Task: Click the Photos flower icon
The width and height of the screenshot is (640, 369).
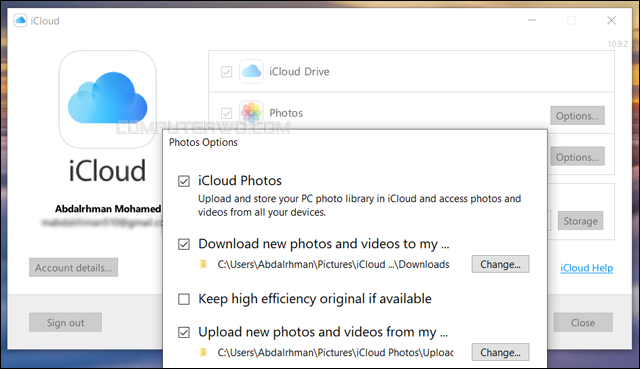Action: [251, 113]
